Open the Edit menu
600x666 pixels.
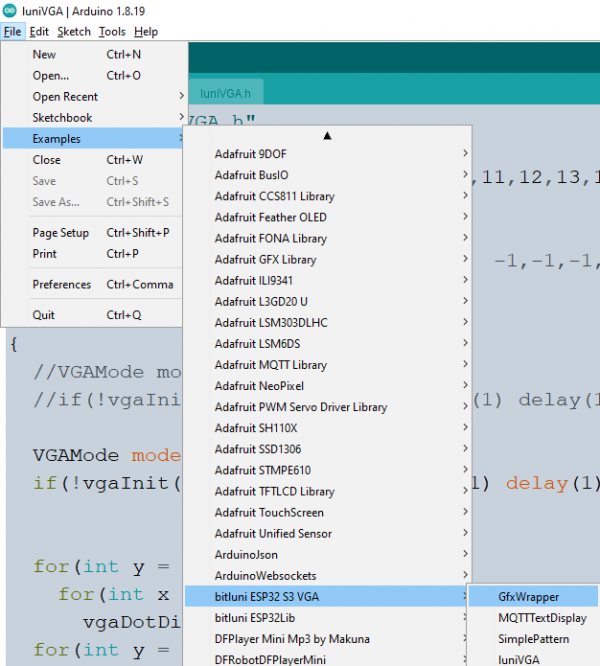(39, 32)
